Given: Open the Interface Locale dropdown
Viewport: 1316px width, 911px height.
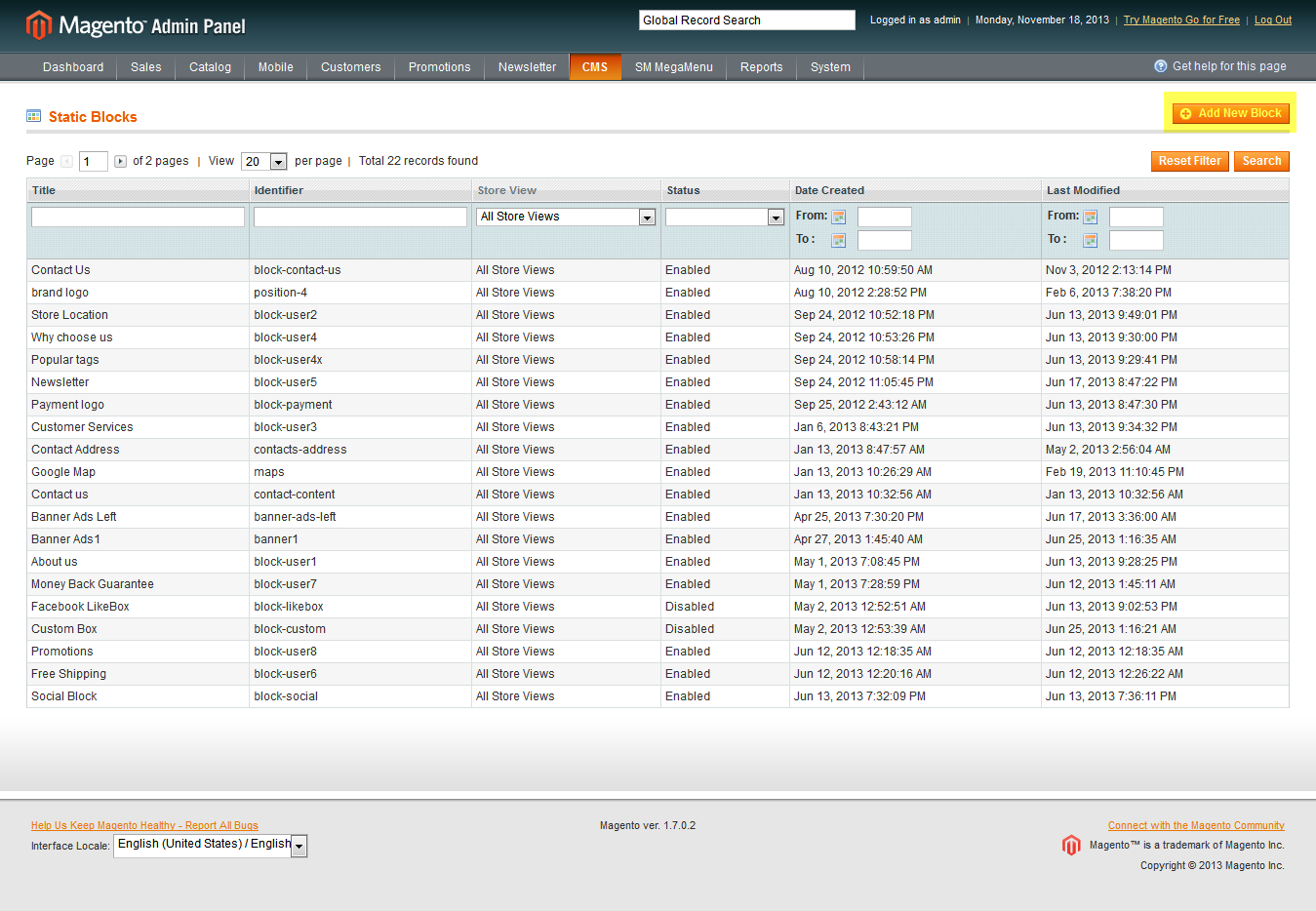Looking at the screenshot, I should (211, 845).
